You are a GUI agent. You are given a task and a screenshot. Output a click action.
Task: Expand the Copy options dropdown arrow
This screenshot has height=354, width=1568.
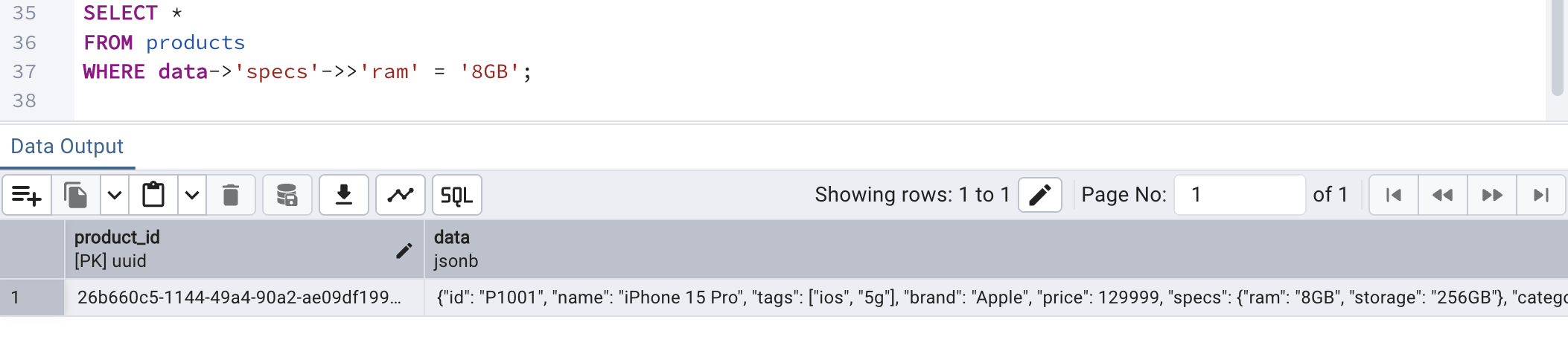[x=115, y=195]
